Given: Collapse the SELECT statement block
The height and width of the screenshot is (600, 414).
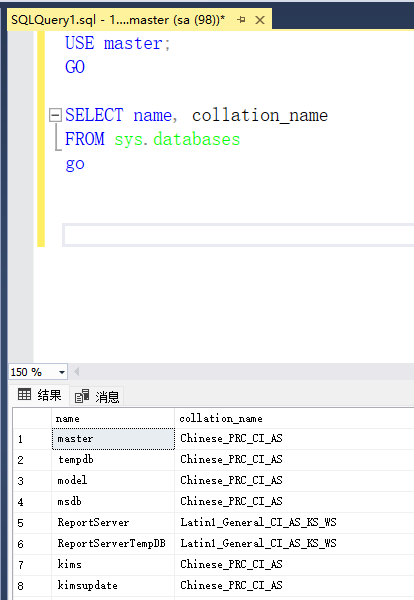Looking at the screenshot, I should pyautogui.click(x=55, y=115).
